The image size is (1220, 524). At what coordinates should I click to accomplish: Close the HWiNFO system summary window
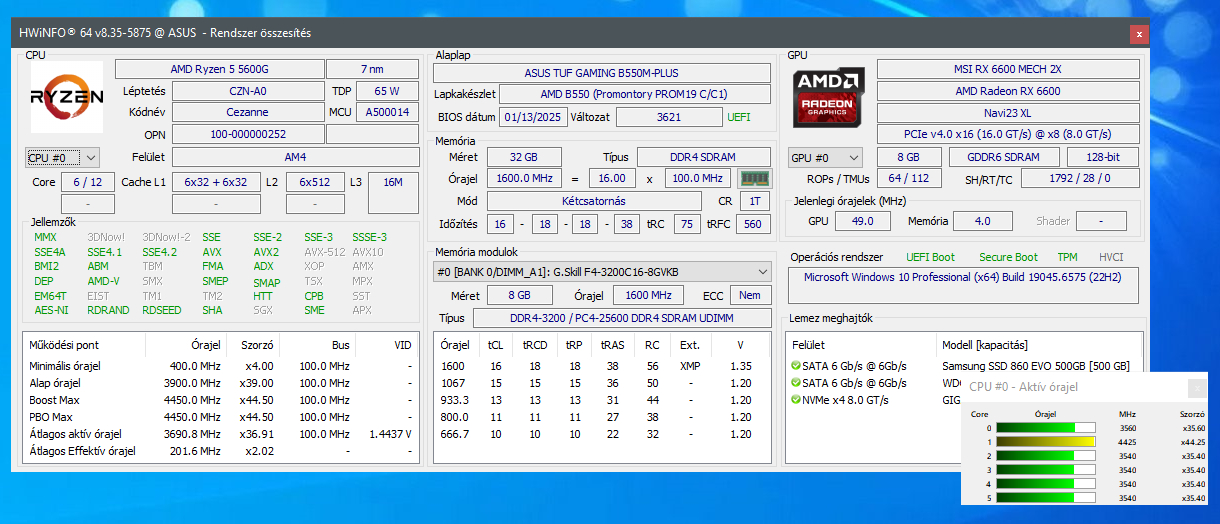pyautogui.click(x=1139, y=33)
